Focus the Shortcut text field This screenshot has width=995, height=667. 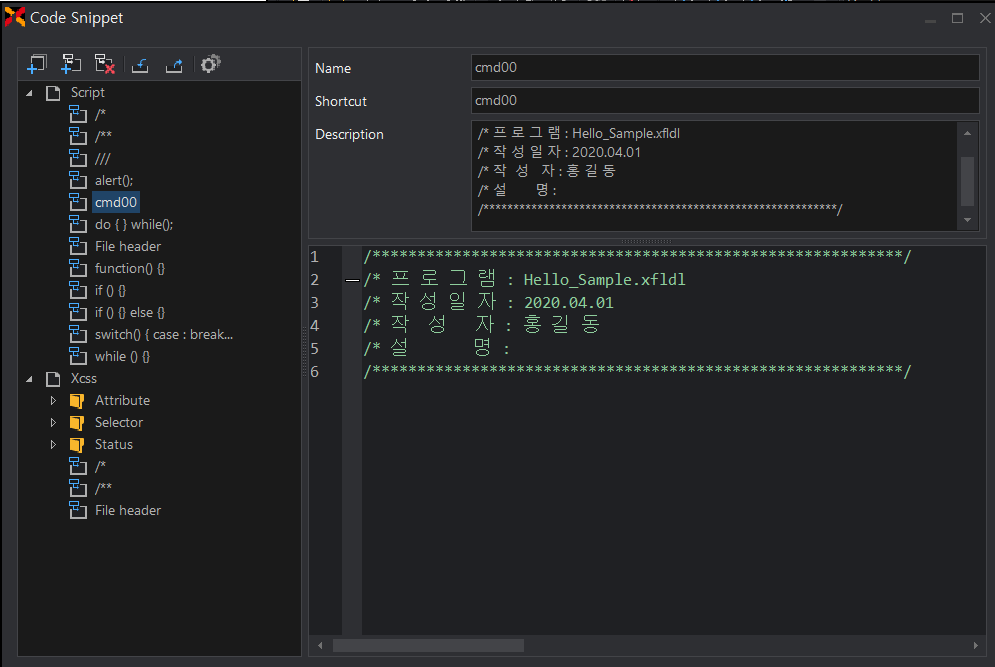click(724, 101)
